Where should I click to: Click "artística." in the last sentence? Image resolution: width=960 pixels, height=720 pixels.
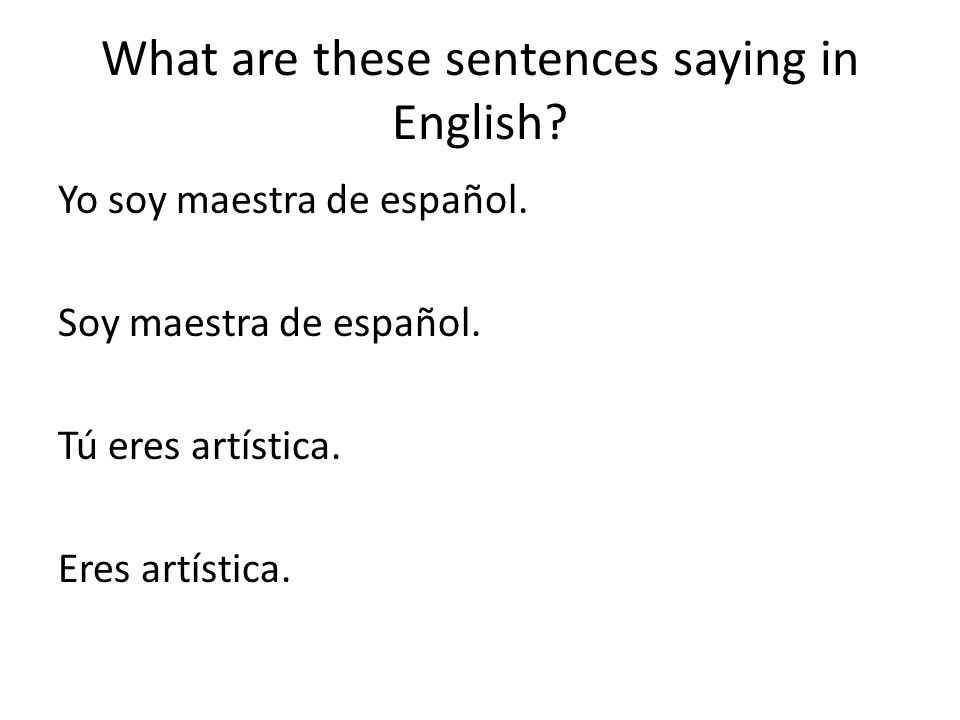216,568
